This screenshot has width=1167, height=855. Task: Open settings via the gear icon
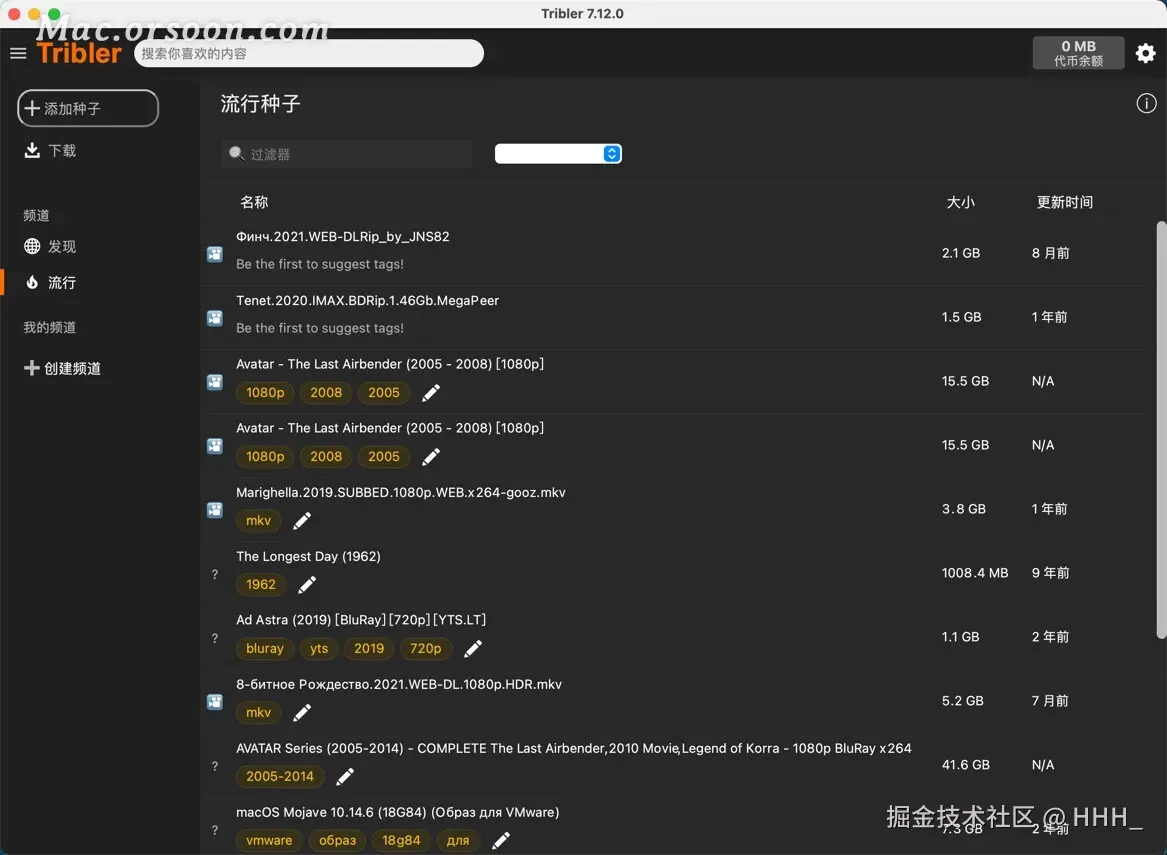1145,53
